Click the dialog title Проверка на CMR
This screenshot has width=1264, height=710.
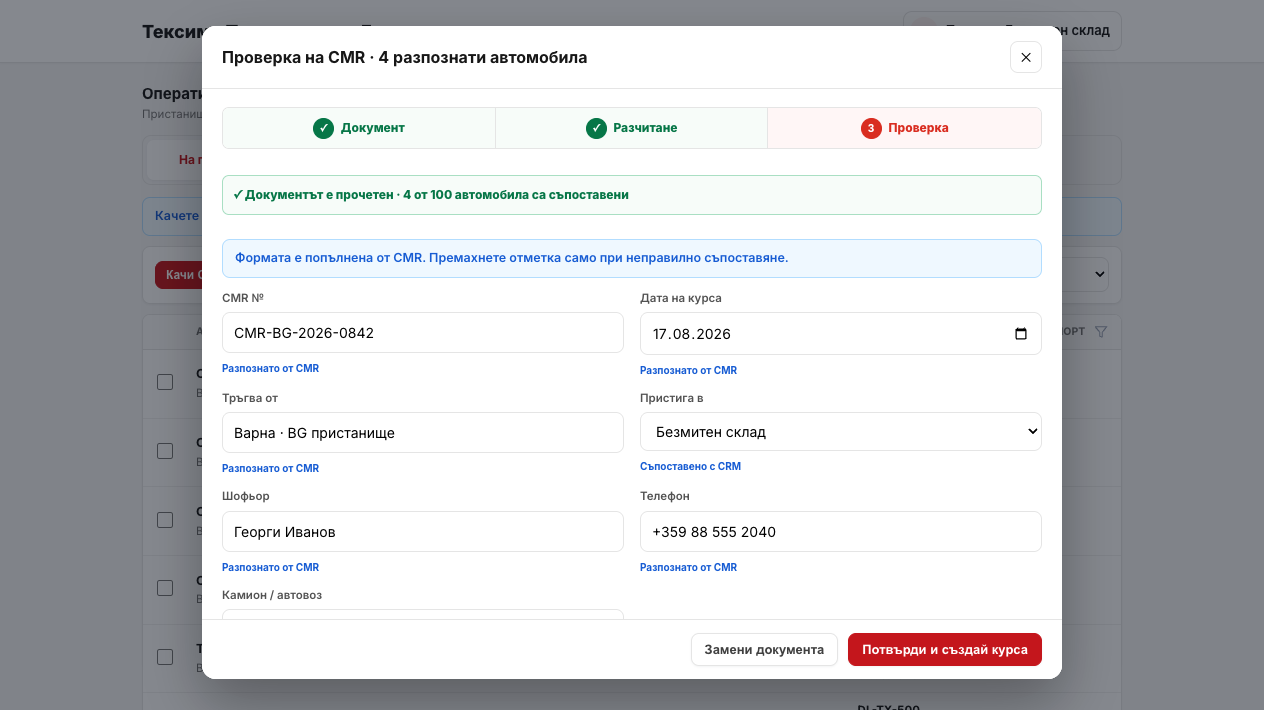click(405, 57)
